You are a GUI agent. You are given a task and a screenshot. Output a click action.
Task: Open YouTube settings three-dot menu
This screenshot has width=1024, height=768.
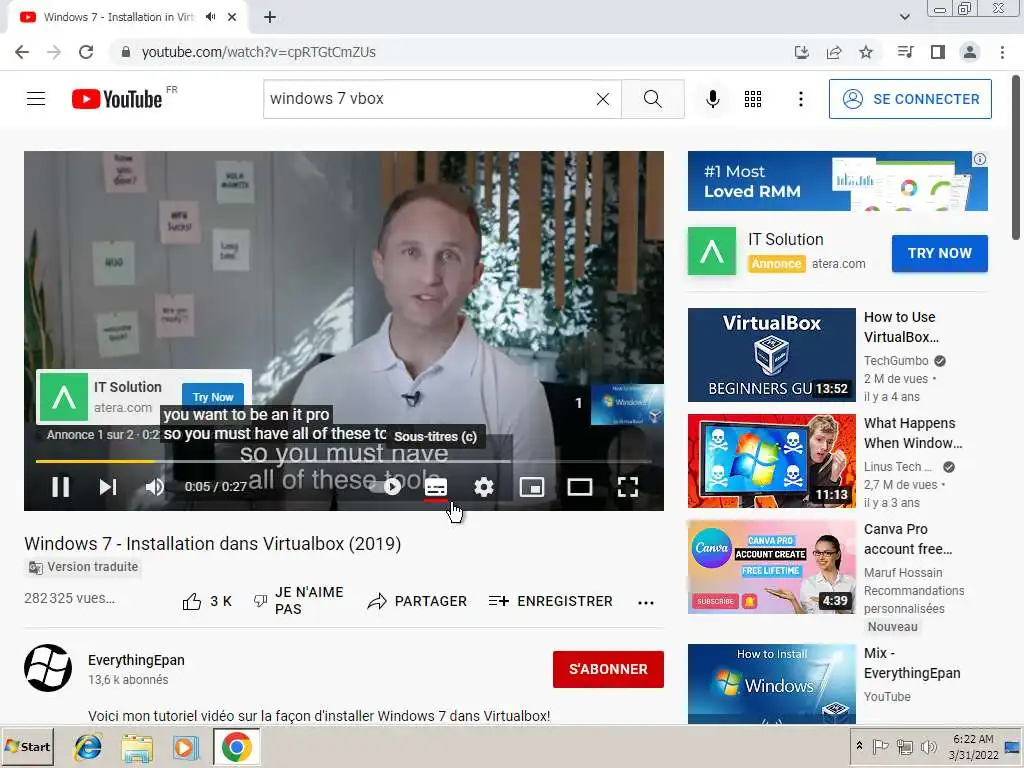[x=801, y=99]
